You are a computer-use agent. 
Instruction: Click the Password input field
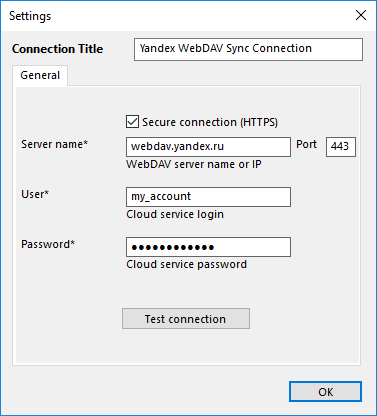point(208,247)
